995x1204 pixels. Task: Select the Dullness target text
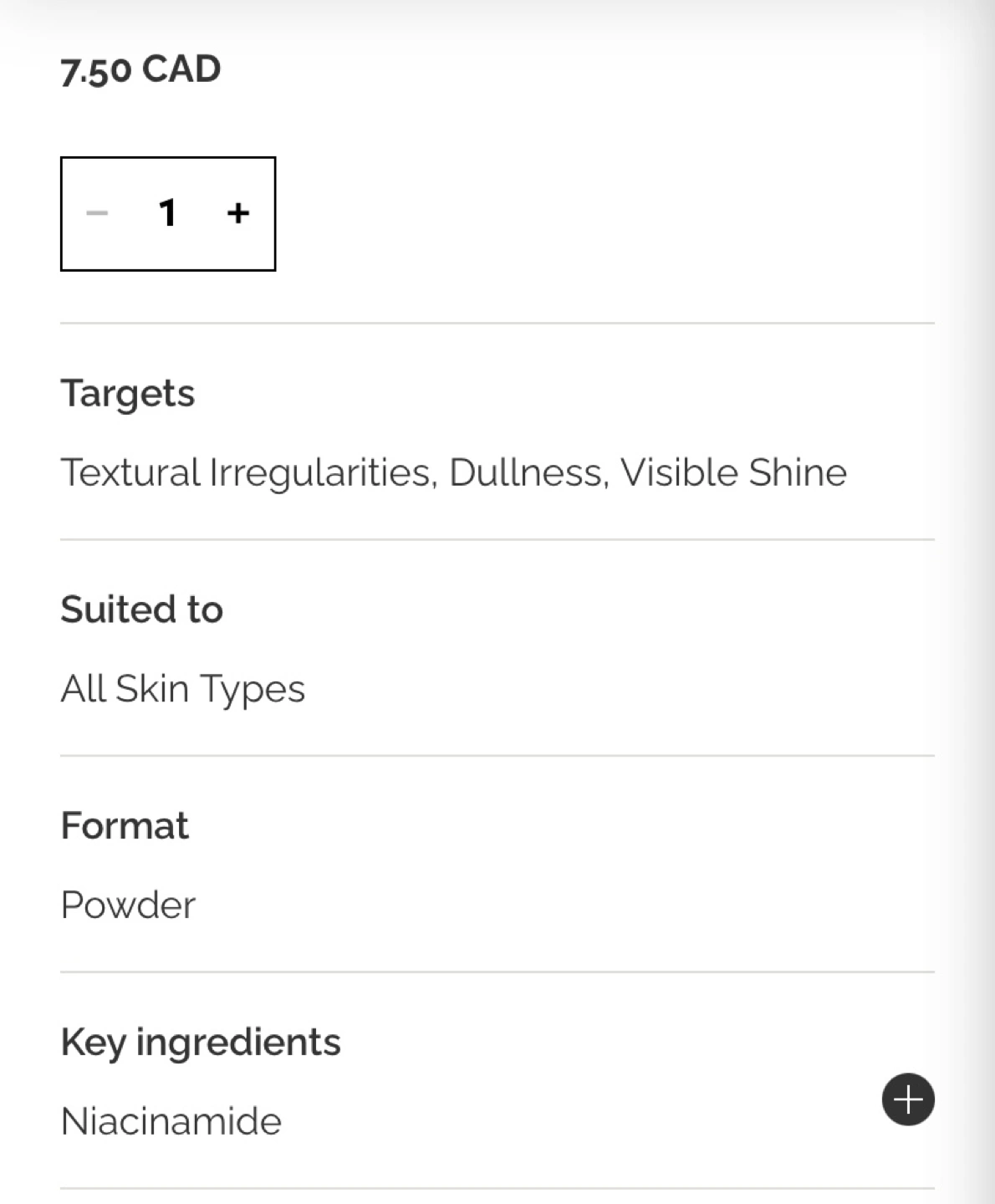point(528,472)
